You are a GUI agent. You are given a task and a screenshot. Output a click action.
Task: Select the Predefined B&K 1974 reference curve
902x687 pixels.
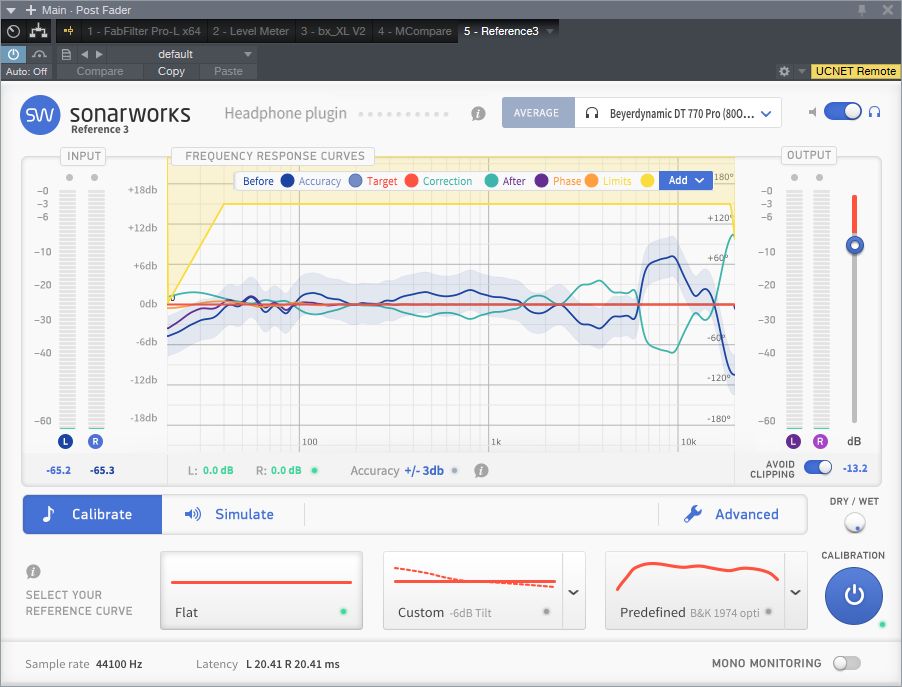[x=695, y=591]
